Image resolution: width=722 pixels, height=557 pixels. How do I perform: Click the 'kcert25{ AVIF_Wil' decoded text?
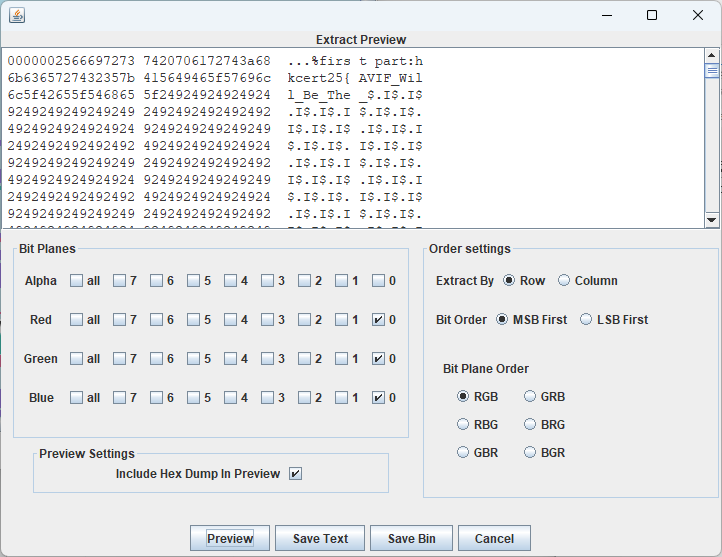tap(355, 78)
